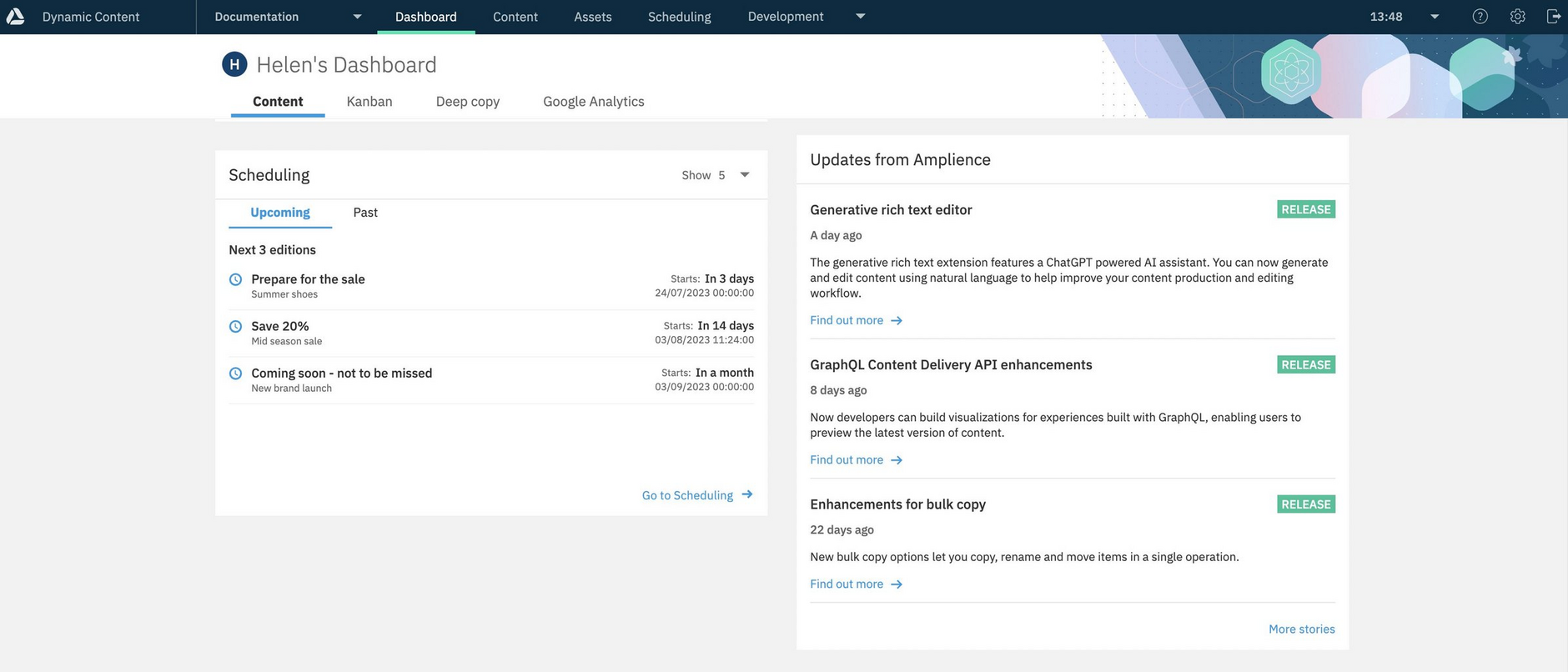Click the Generative rich text editor headline
The image size is (1568, 672).
(891, 210)
